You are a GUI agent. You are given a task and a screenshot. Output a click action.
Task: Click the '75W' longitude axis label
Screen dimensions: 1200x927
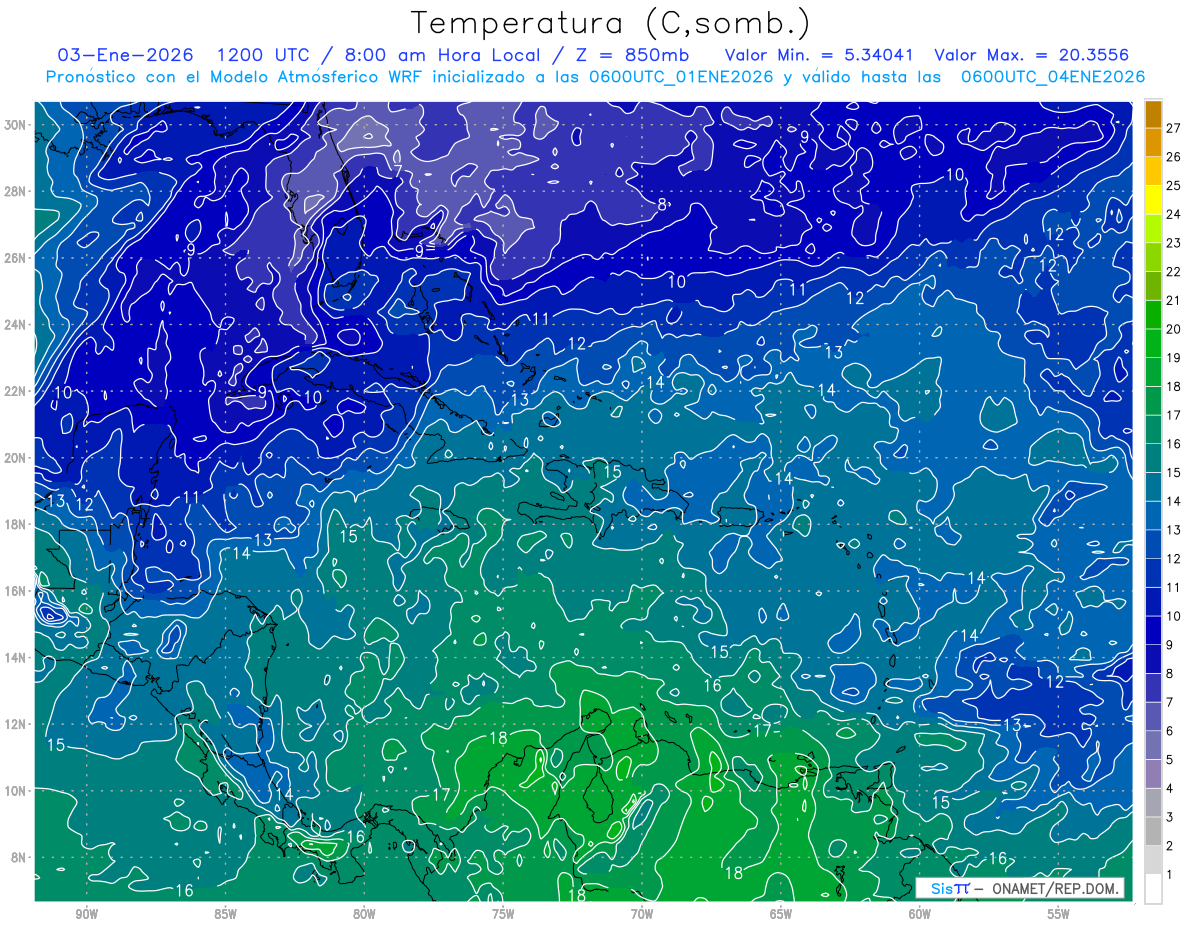tap(503, 913)
